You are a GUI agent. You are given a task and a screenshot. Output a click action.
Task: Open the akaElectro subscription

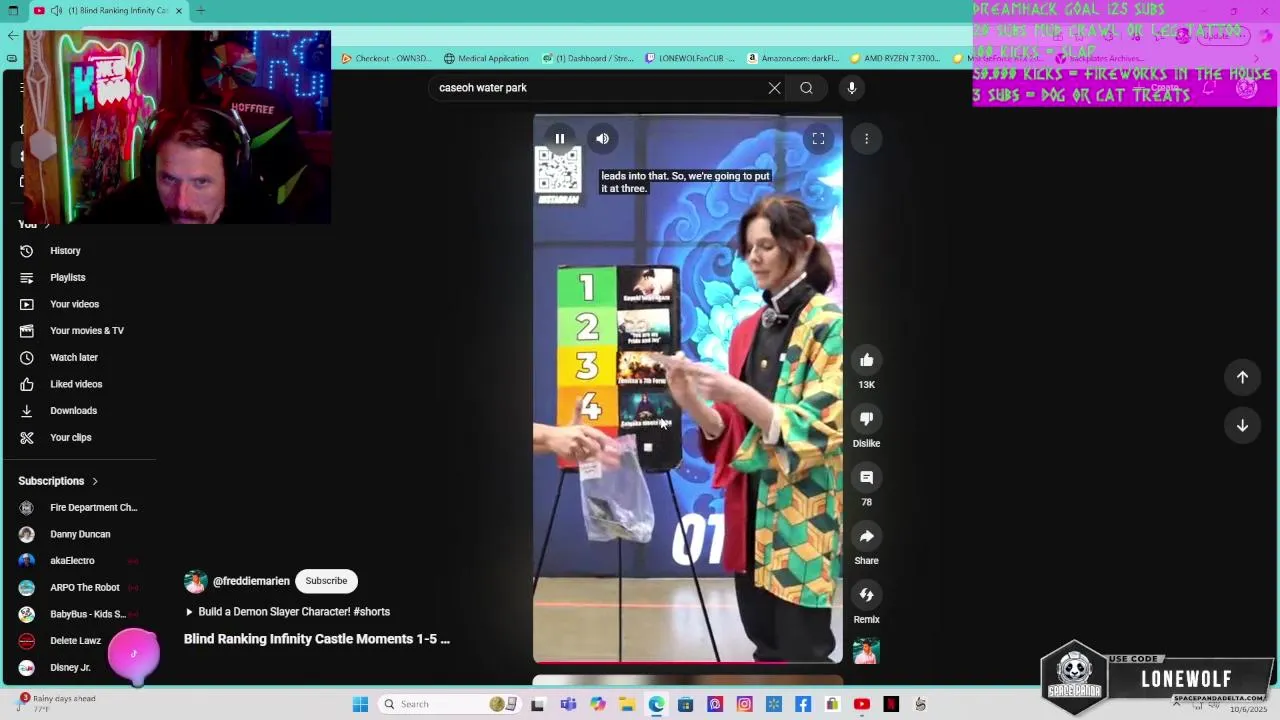[x=72, y=561]
